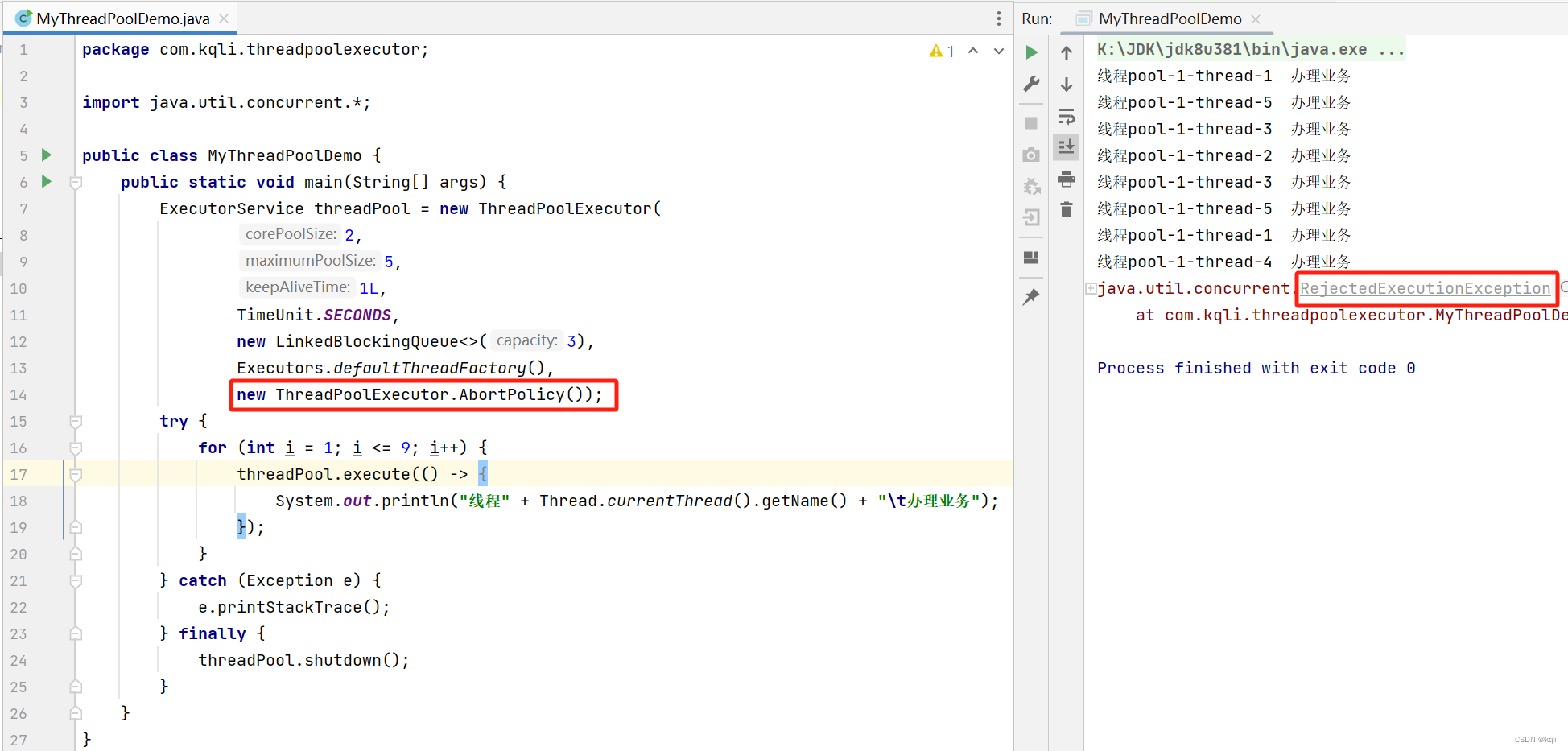Open the RejectedExecutionException link in console
This screenshot has width=1568, height=751.
pos(1426,288)
